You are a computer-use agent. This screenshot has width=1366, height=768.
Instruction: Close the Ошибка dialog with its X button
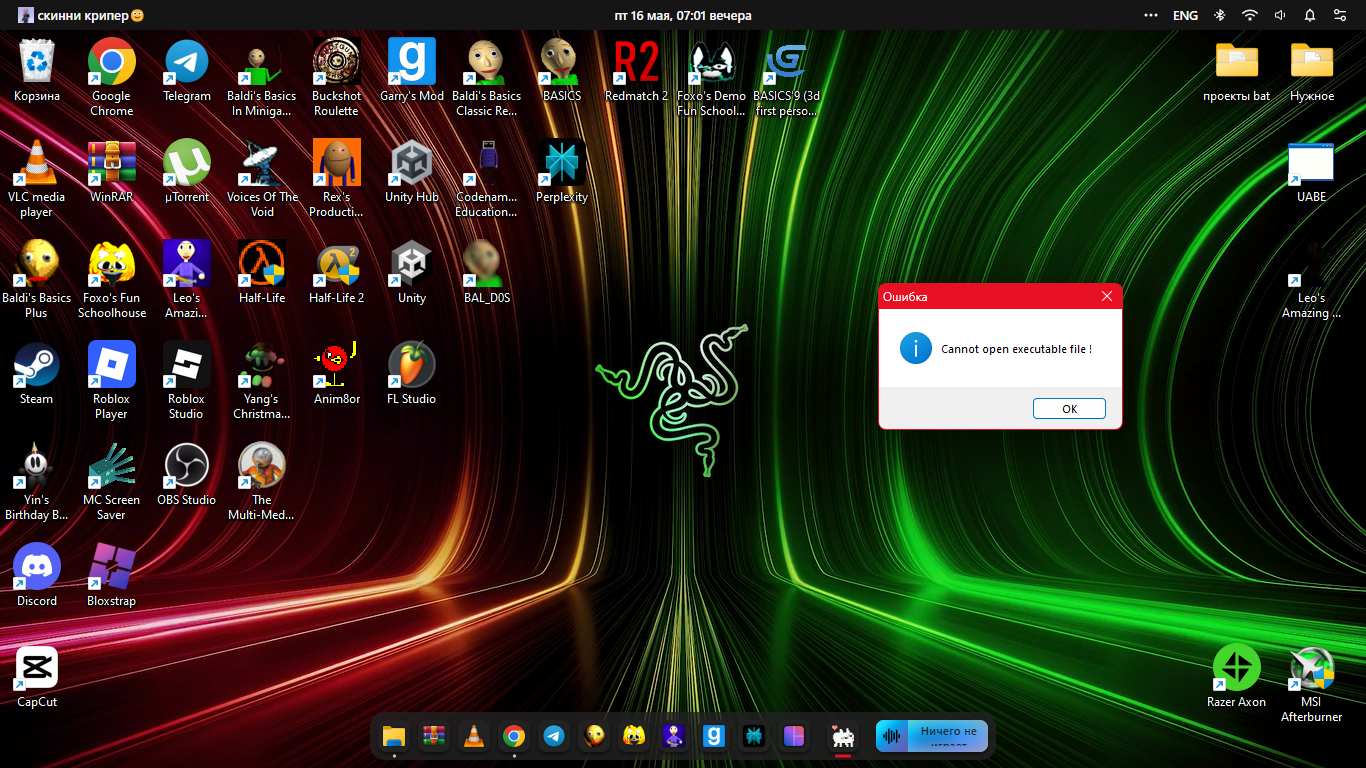click(1106, 296)
